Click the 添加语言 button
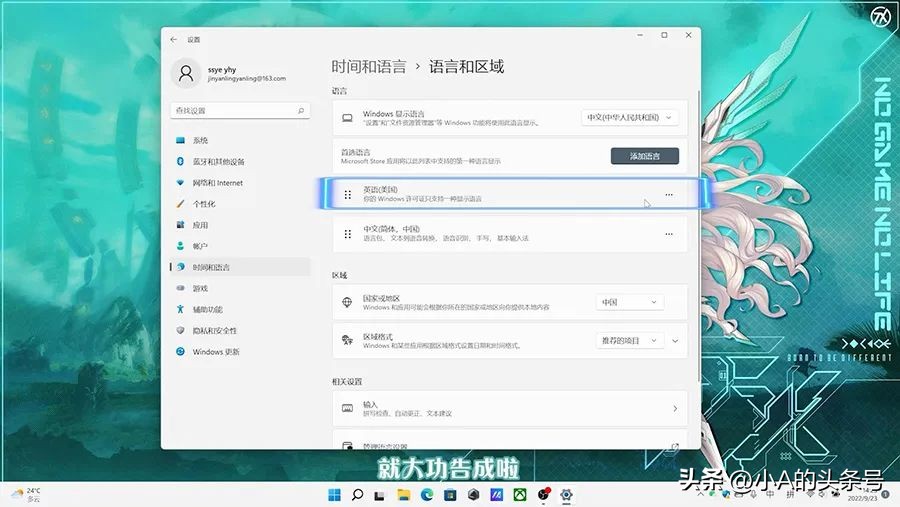Screen dimensions: 900x507 click(x=645, y=156)
